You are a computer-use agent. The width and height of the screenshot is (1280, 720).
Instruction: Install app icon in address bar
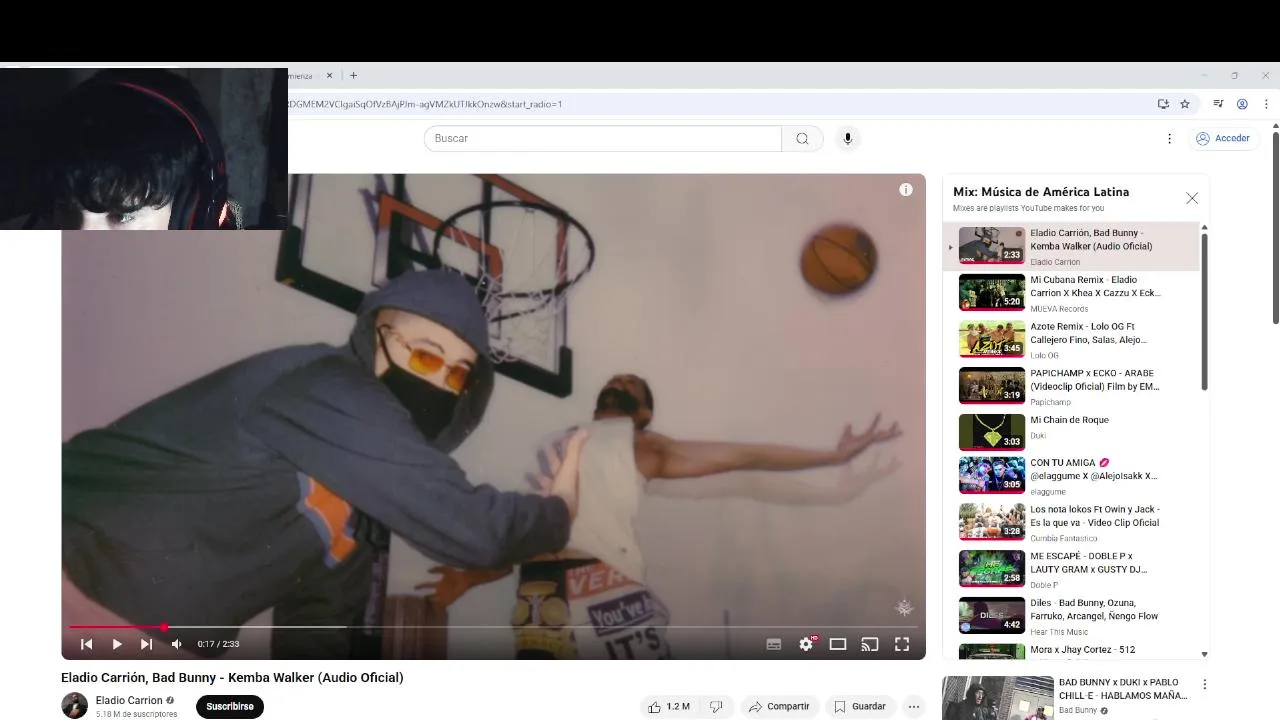click(1163, 104)
